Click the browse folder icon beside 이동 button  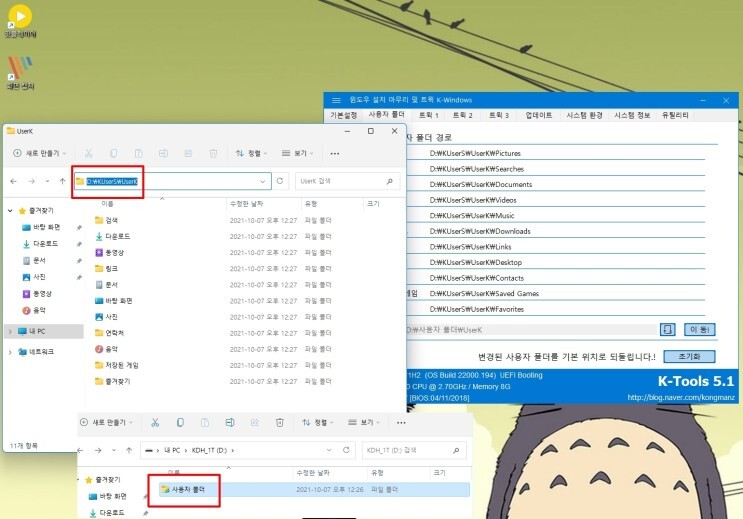point(668,329)
